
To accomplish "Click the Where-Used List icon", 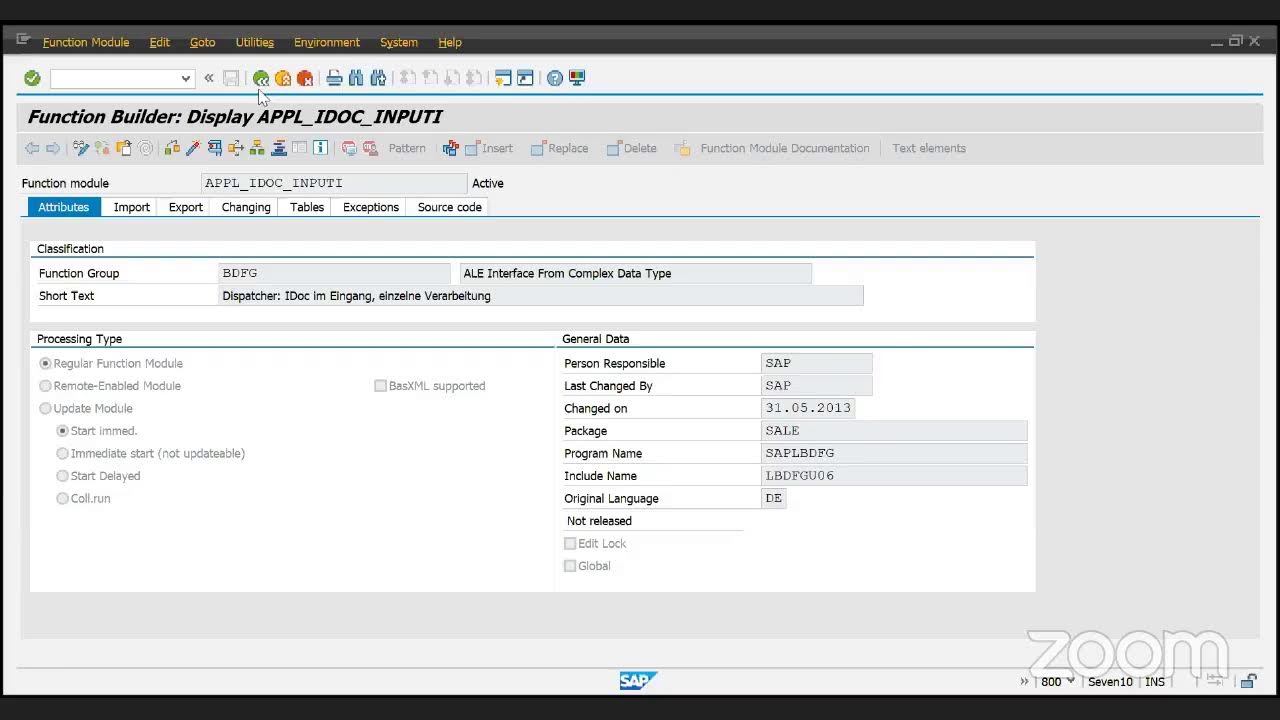I will [236, 148].
